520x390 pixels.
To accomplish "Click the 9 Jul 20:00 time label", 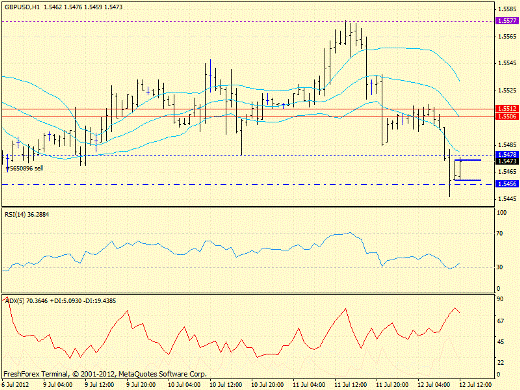I will [141, 384].
